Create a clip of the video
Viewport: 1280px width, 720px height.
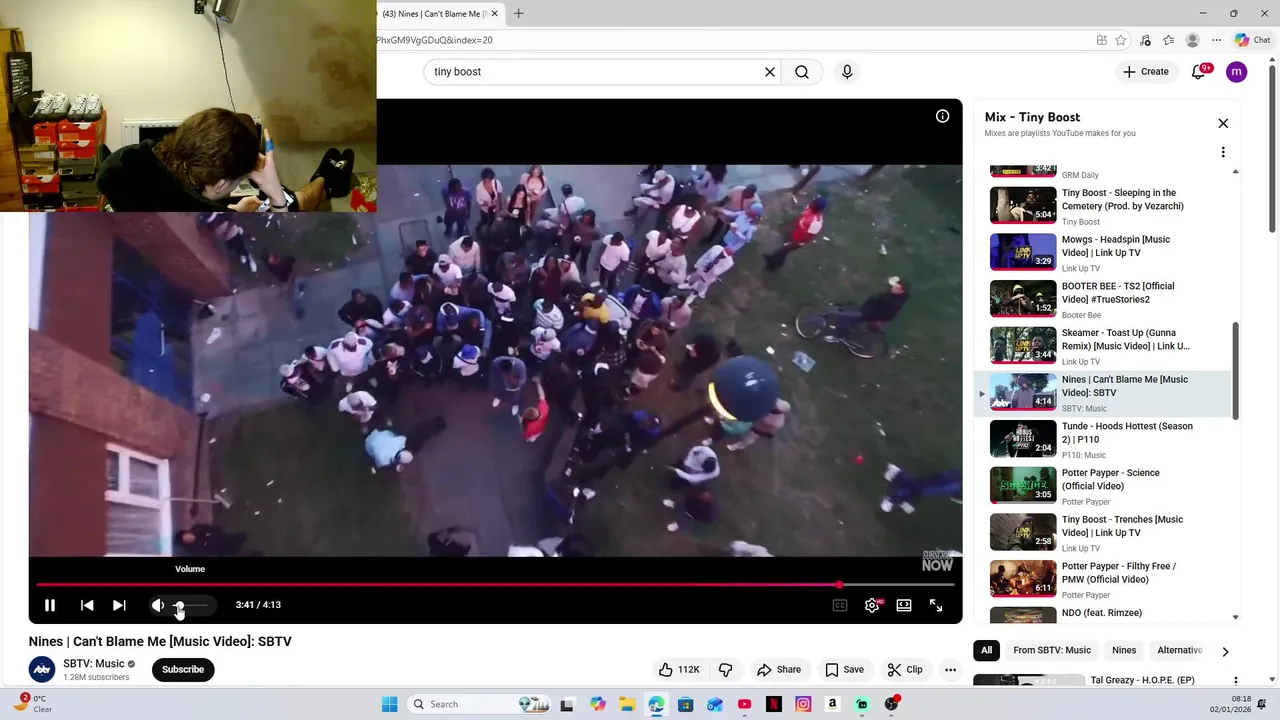click(904, 669)
